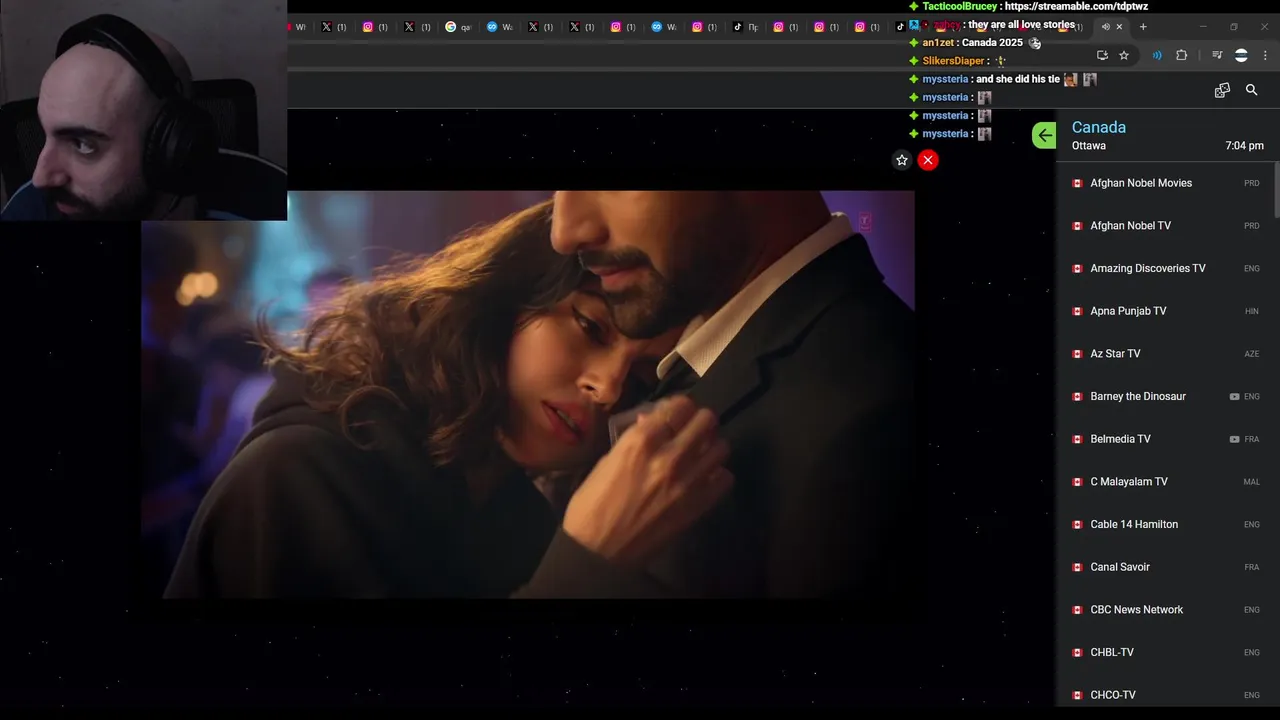Go back with the green arrow button

[x=1044, y=135]
